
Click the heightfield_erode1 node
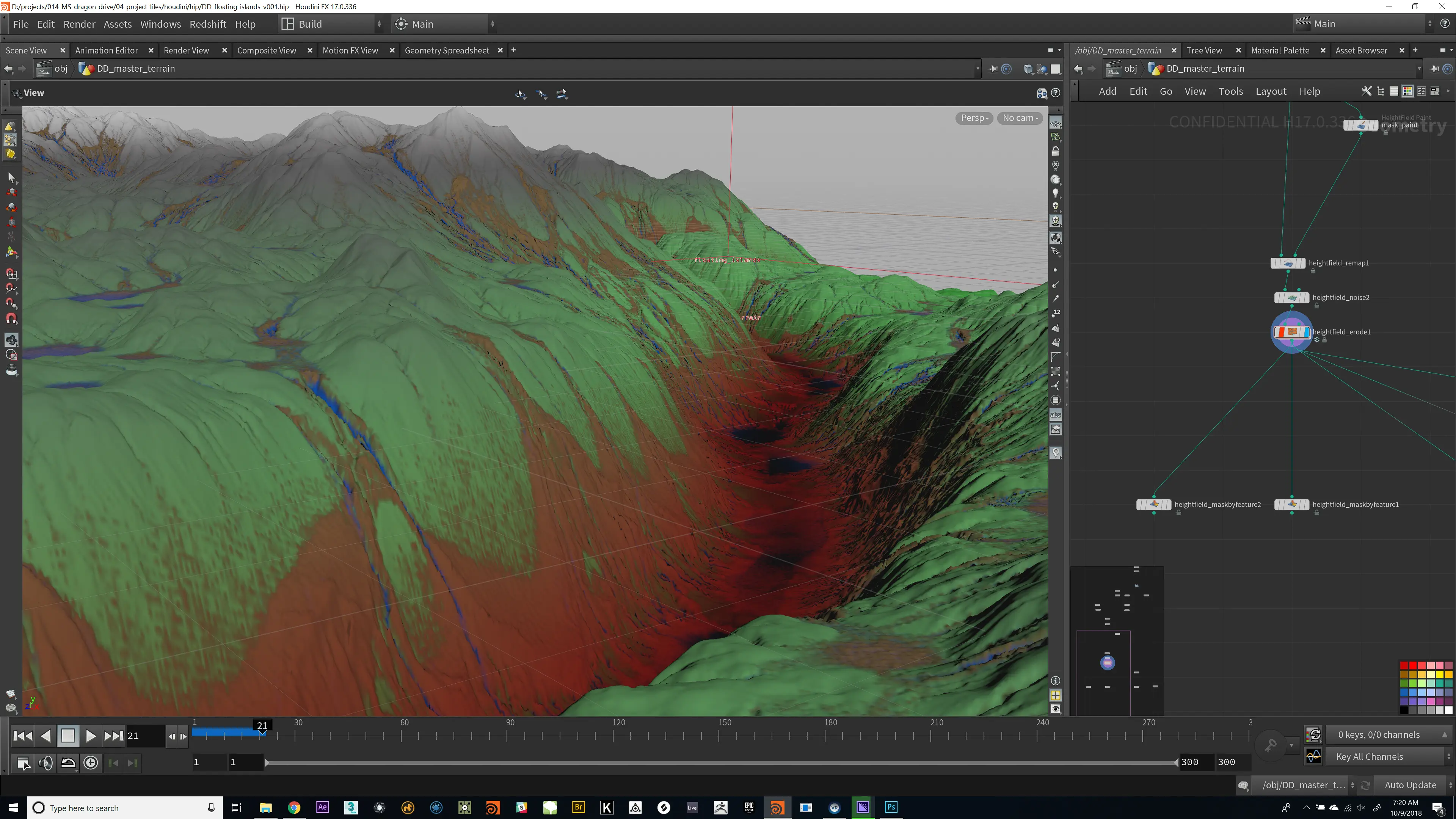tap(1291, 332)
